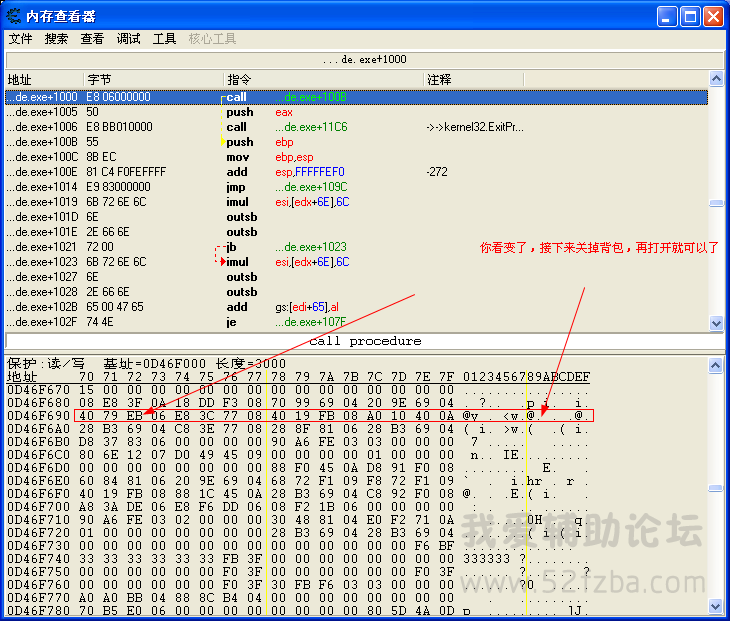The height and width of the screenshot is (621, 730).
Task: Click the 注释 column header
Action: tap(474, 80)
